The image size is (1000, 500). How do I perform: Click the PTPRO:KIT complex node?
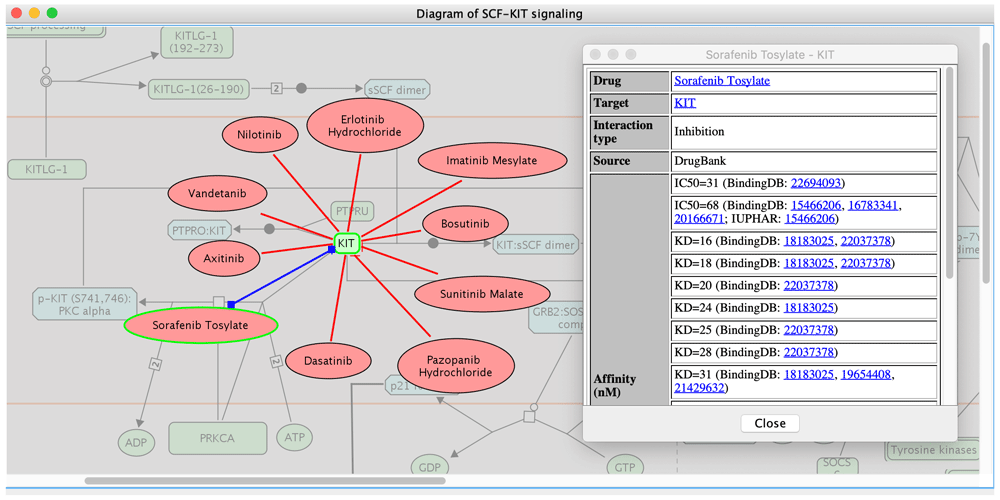[200, 228]
